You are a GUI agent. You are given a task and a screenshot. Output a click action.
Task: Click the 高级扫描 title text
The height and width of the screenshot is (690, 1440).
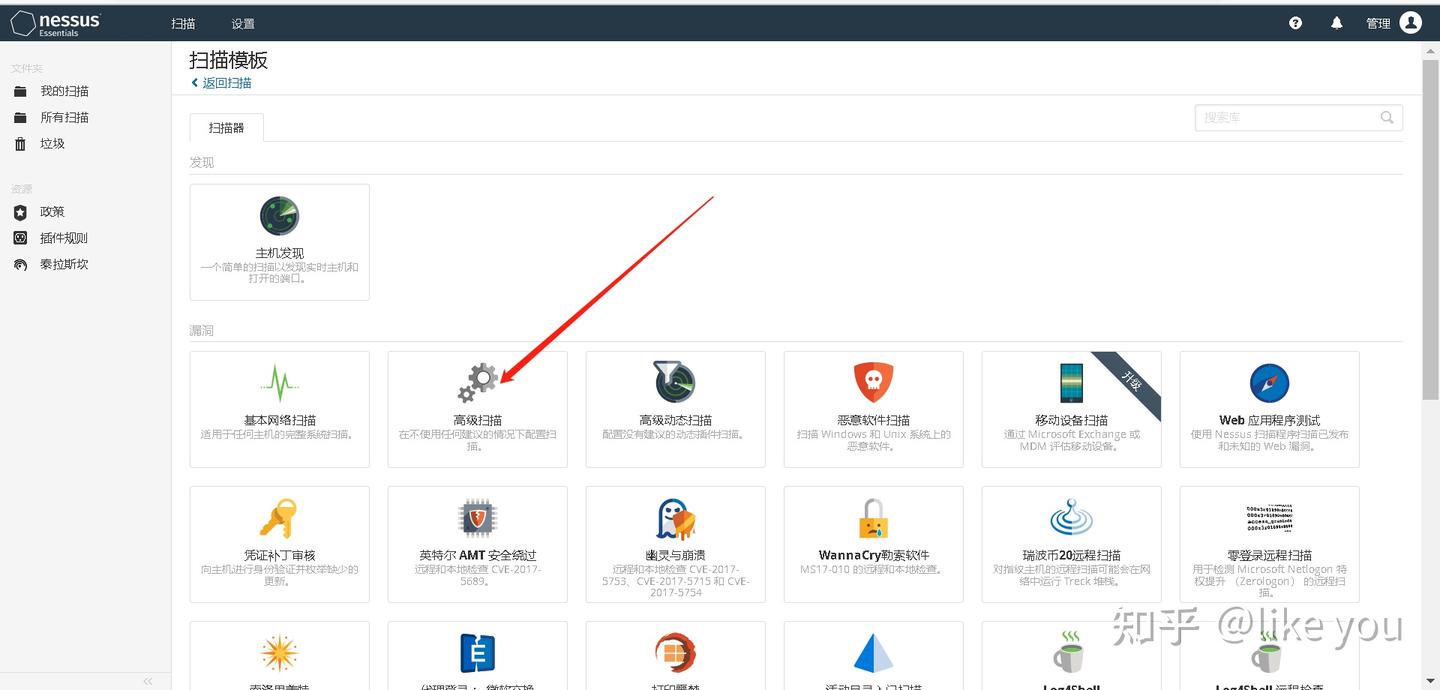pyautogui.click(x=477, y=420)
